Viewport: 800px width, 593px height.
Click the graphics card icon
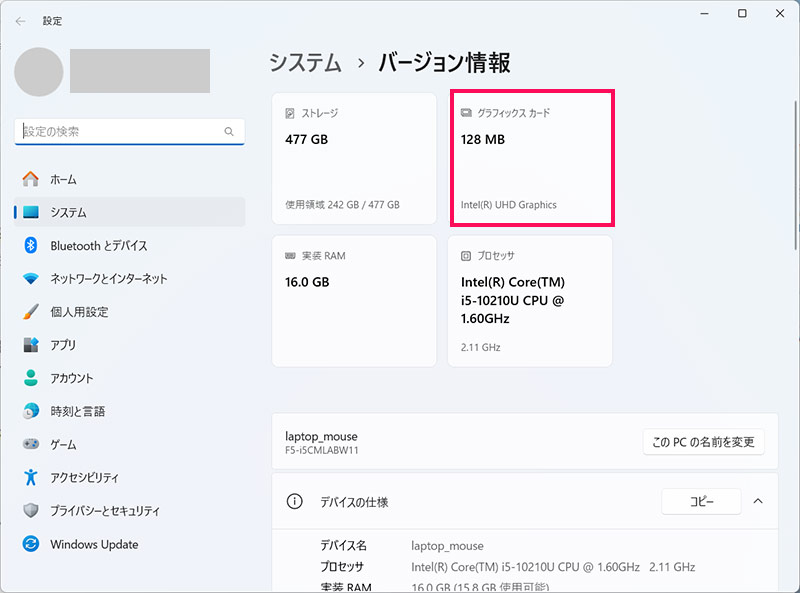coord(466,113)
